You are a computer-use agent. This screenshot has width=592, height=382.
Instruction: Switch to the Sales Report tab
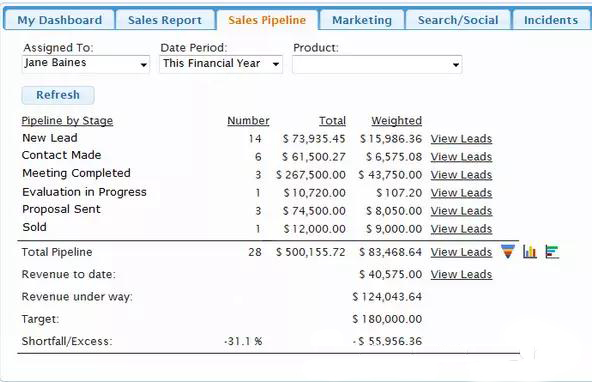(165, 20)
